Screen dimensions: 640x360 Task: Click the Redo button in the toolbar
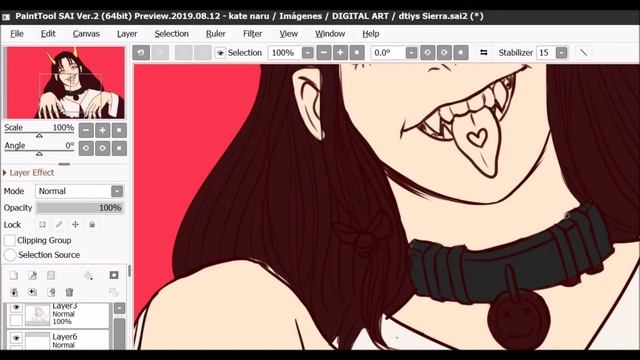click(x=160, y=53)
